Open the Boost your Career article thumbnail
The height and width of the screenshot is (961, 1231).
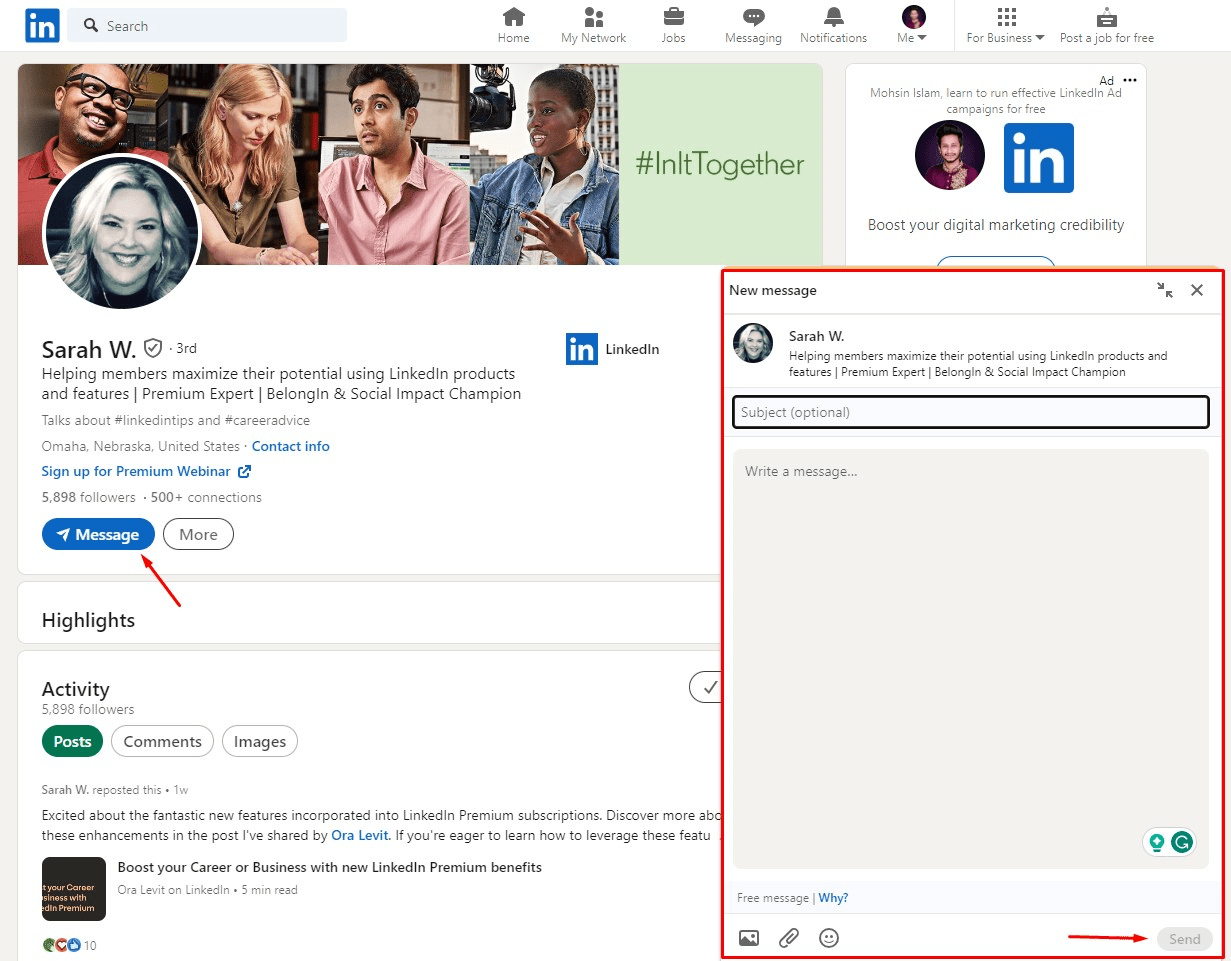74,888
